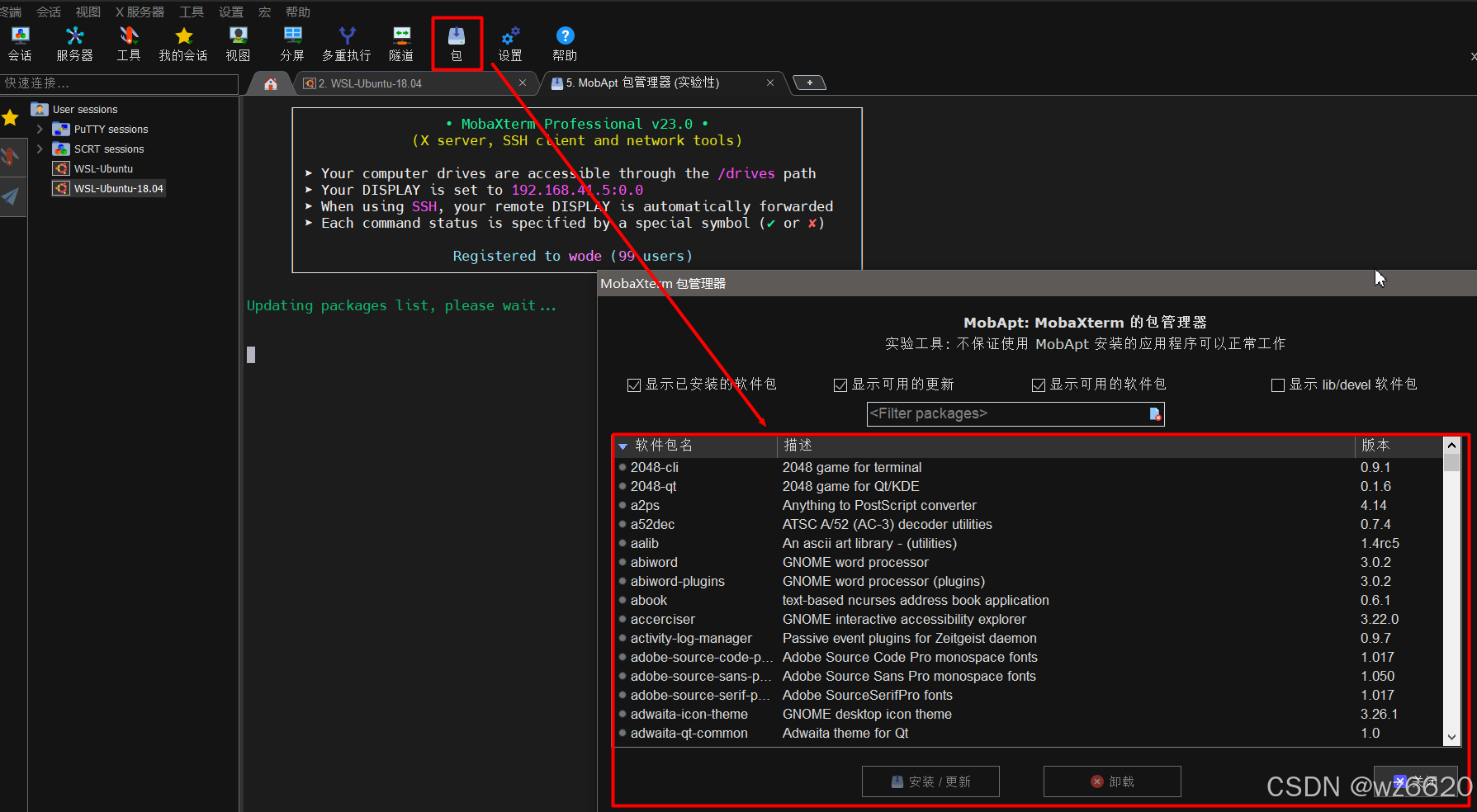Sort by 版本 column header
1477x812 pixels.
pos(1398,446)
